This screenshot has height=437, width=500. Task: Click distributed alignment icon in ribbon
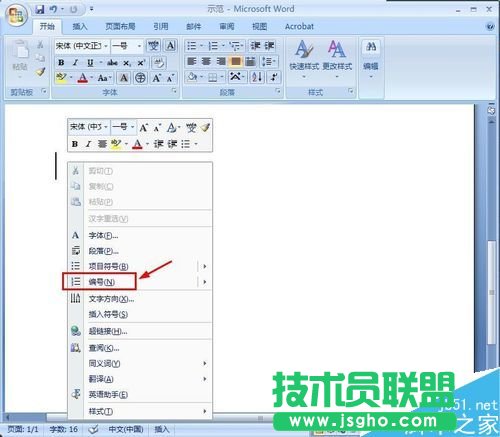coord(250,61)
